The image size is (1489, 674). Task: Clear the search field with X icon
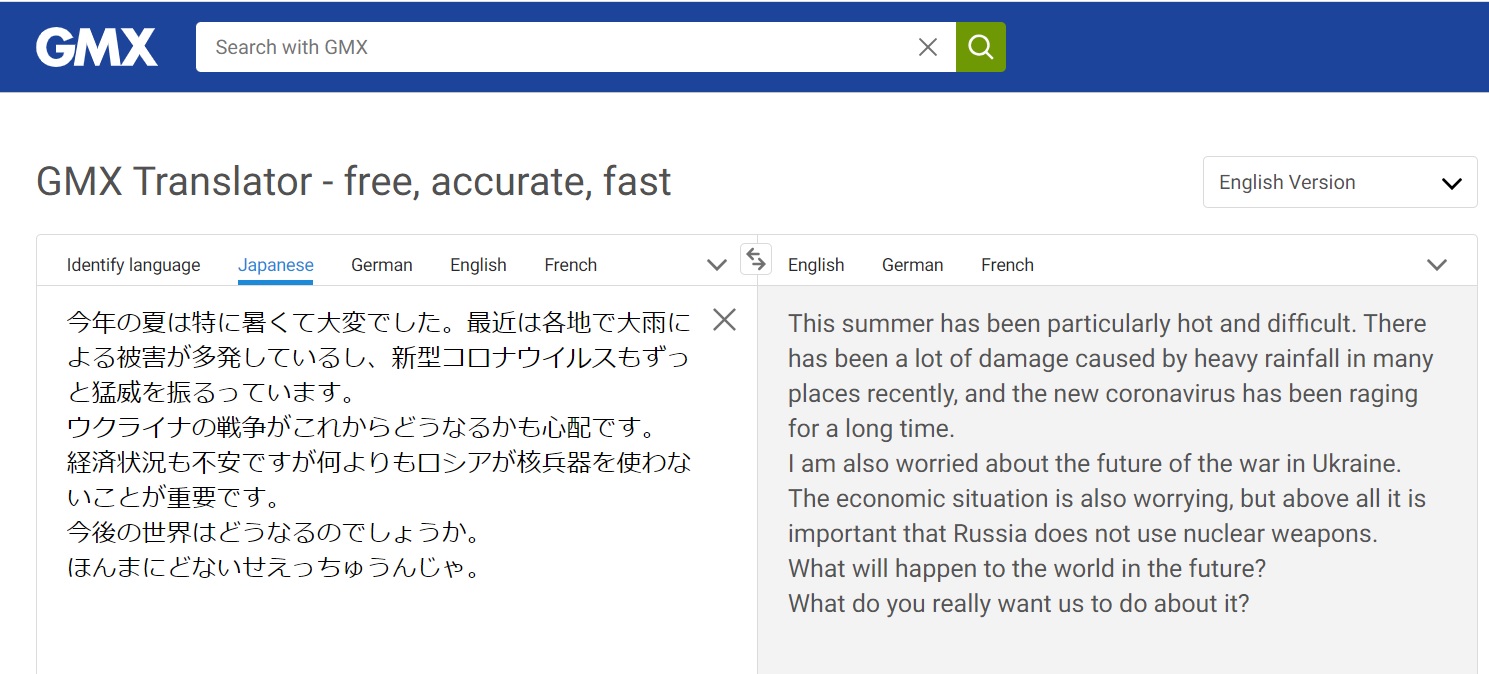[x=928, y=47]
